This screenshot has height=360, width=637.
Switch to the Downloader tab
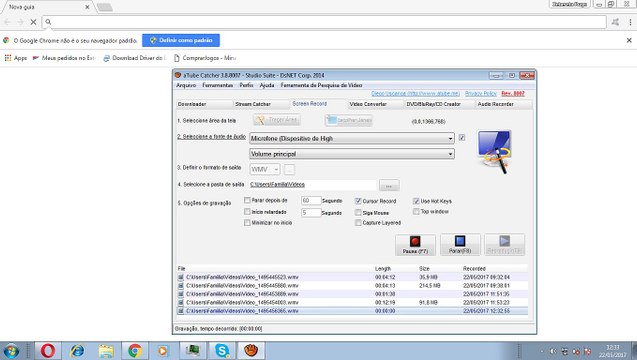[x=204, y=104]
